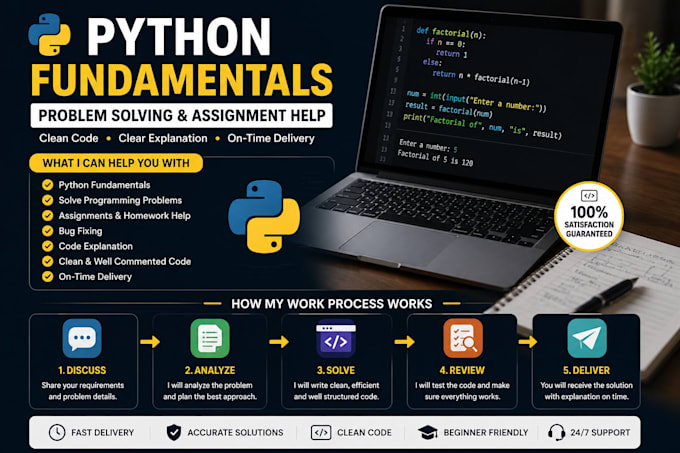Click the PROBLEM SOLVING & ASSIGNMENT HELP banner
680x453 pixels.
tap(181, 115)
